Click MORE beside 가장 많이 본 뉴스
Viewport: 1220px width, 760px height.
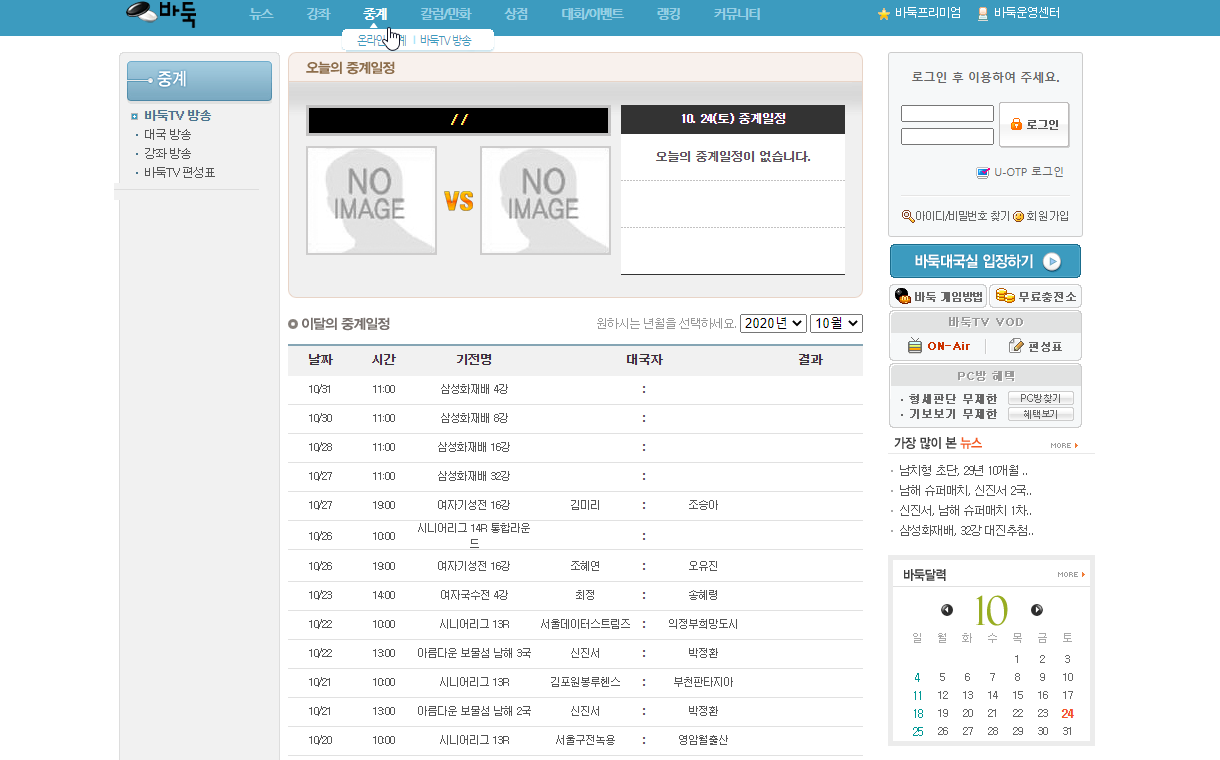1064,445
